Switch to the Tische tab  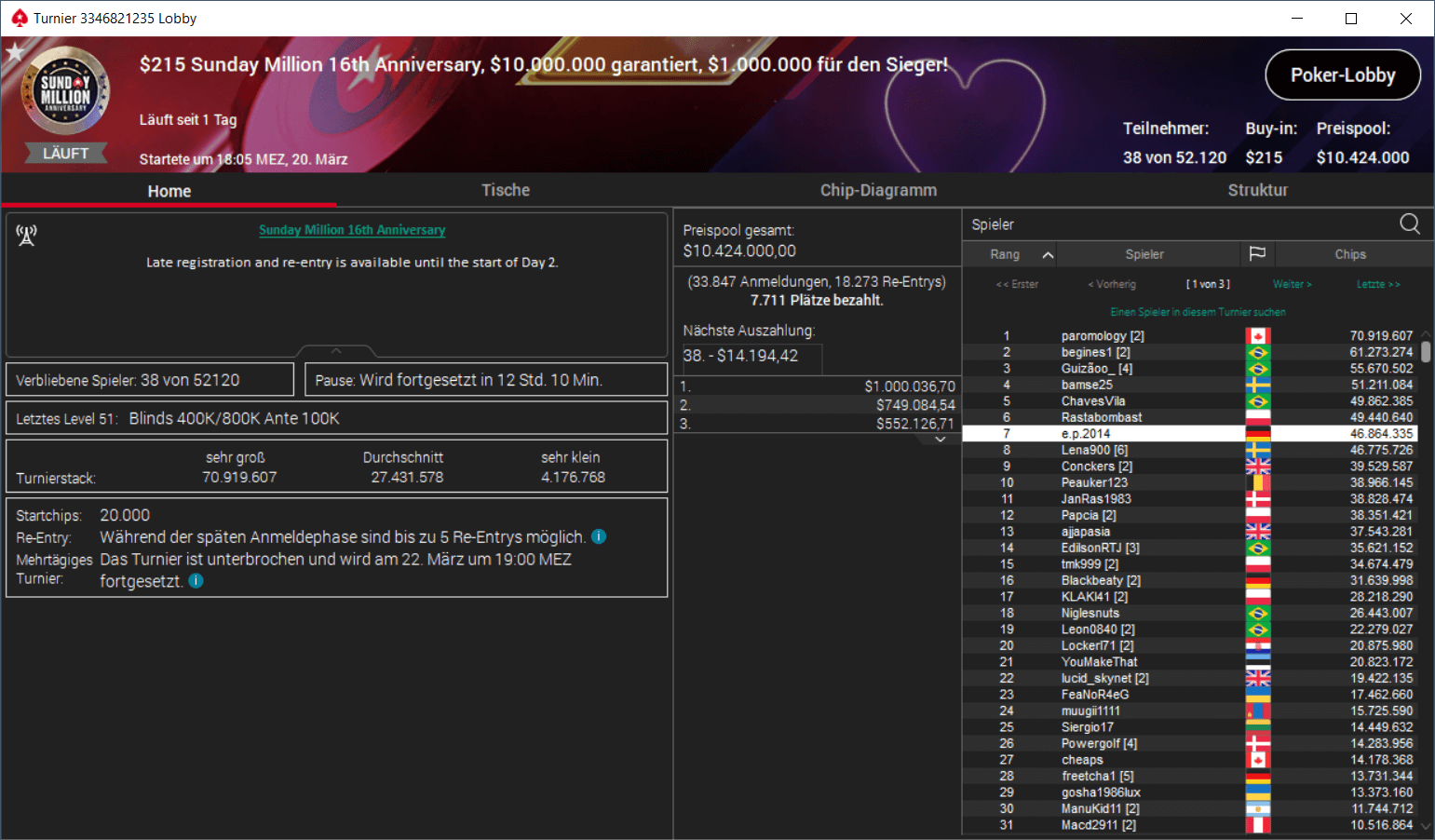click(506, 190)
